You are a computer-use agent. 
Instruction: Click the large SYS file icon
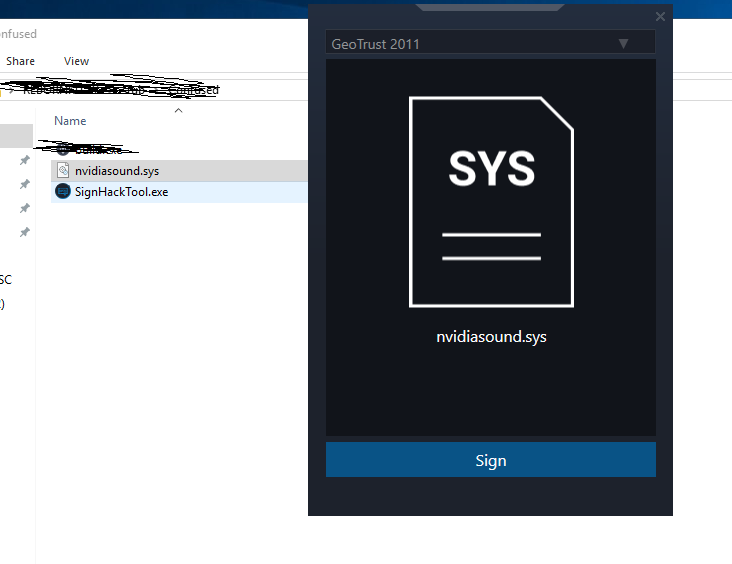(491, 202)
